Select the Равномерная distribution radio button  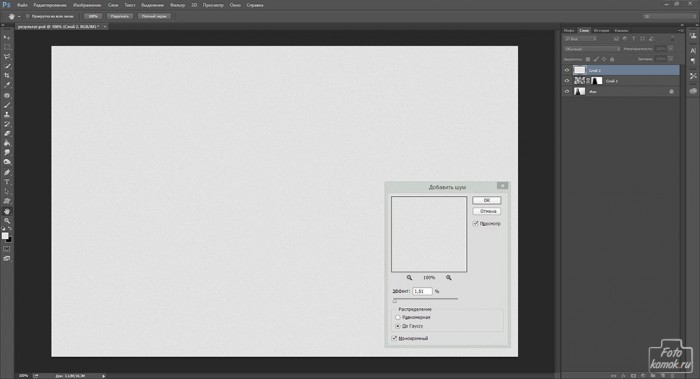pyautogui.click(x=397, y=317)
